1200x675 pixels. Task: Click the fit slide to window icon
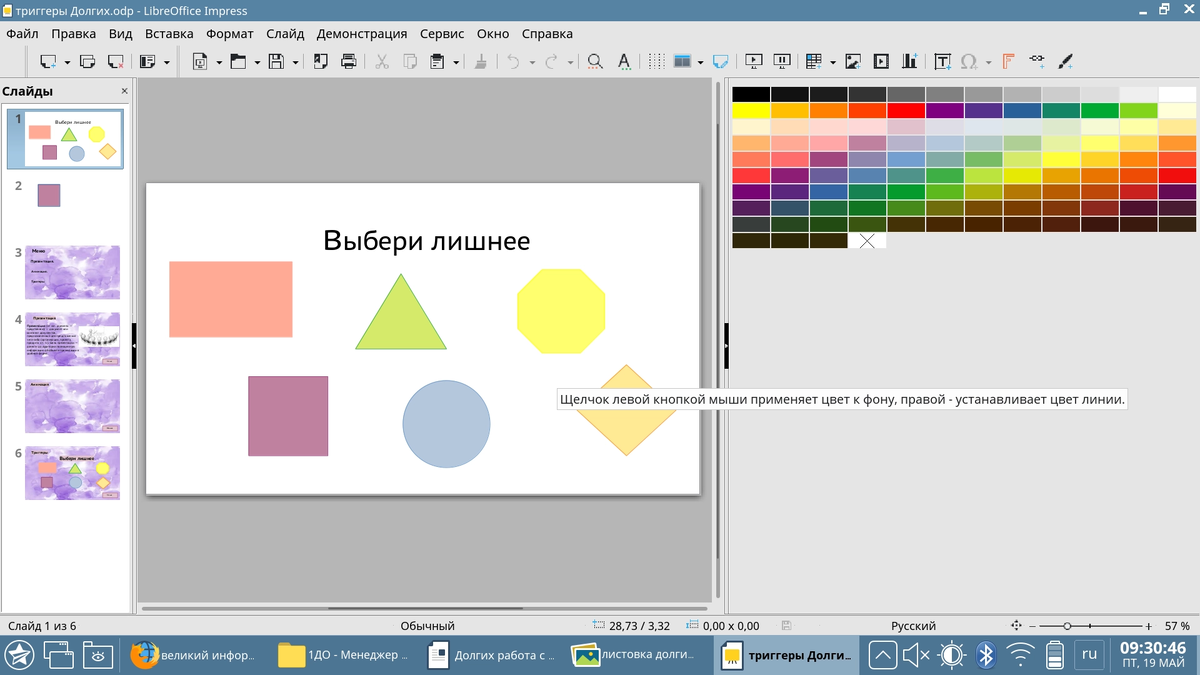tap(1017, 626)
